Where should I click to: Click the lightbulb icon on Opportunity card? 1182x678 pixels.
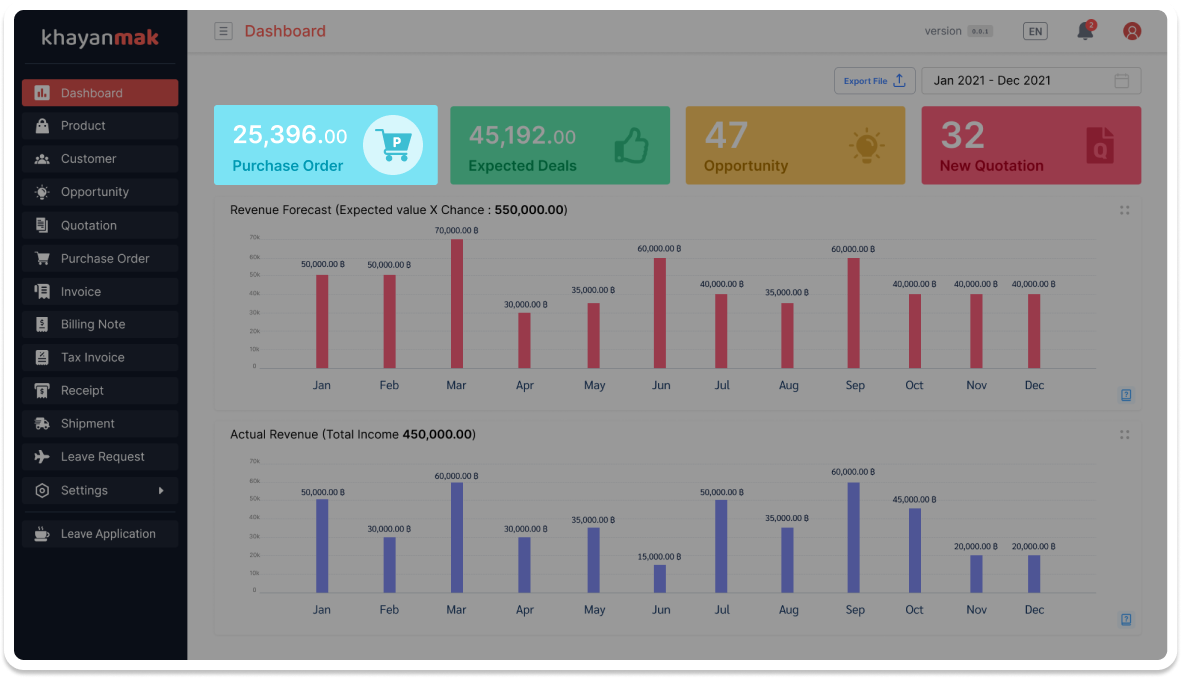pos(866,146)
